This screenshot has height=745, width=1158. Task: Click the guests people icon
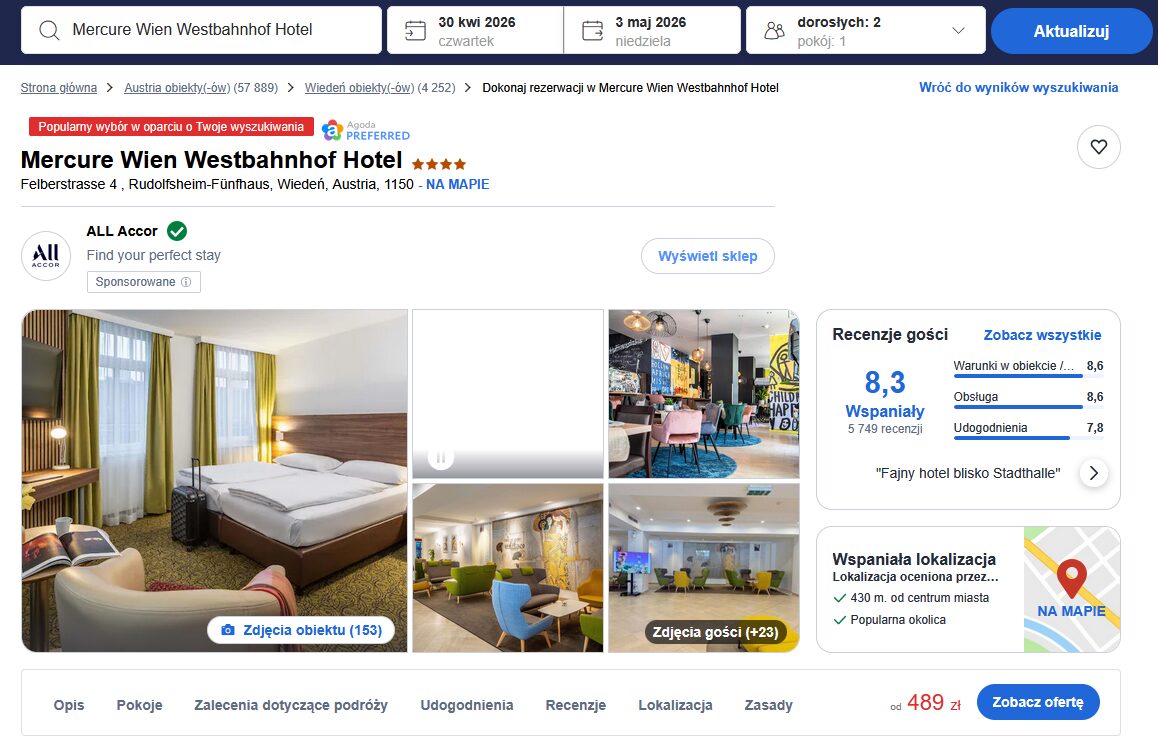pyautogui.click(x=774, y=30)
